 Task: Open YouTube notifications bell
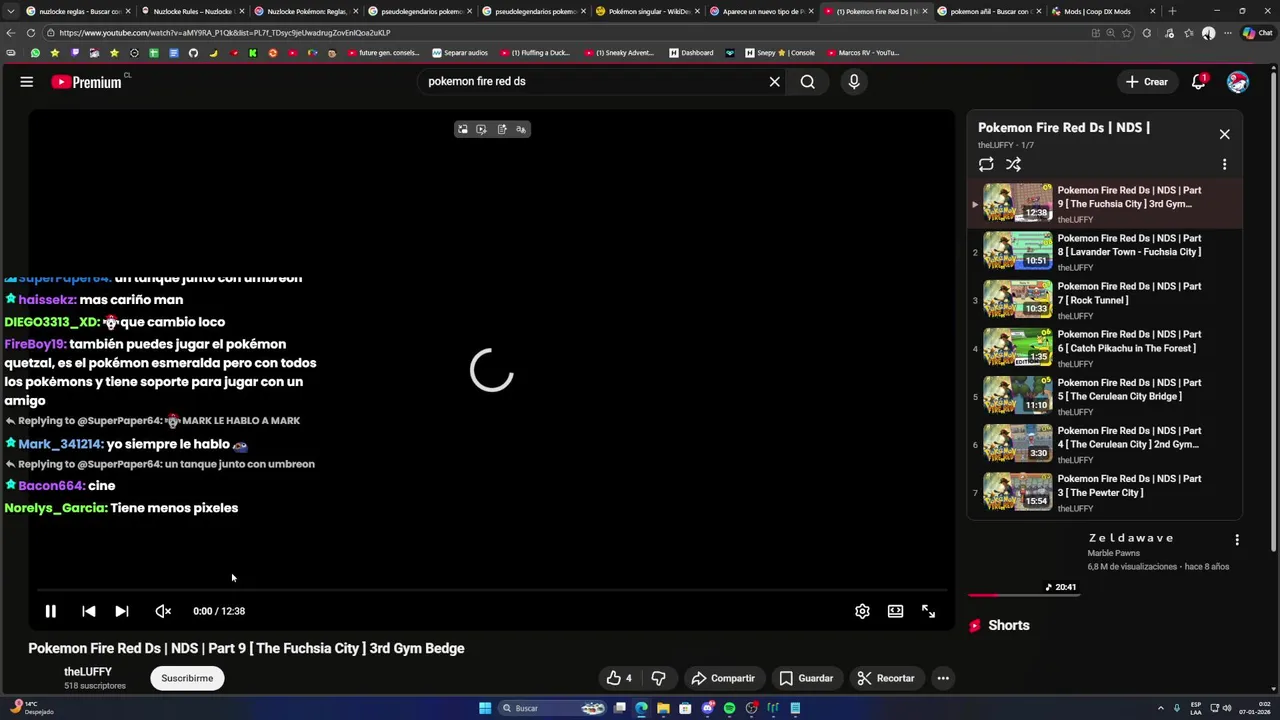click(x=1198, y=82)
